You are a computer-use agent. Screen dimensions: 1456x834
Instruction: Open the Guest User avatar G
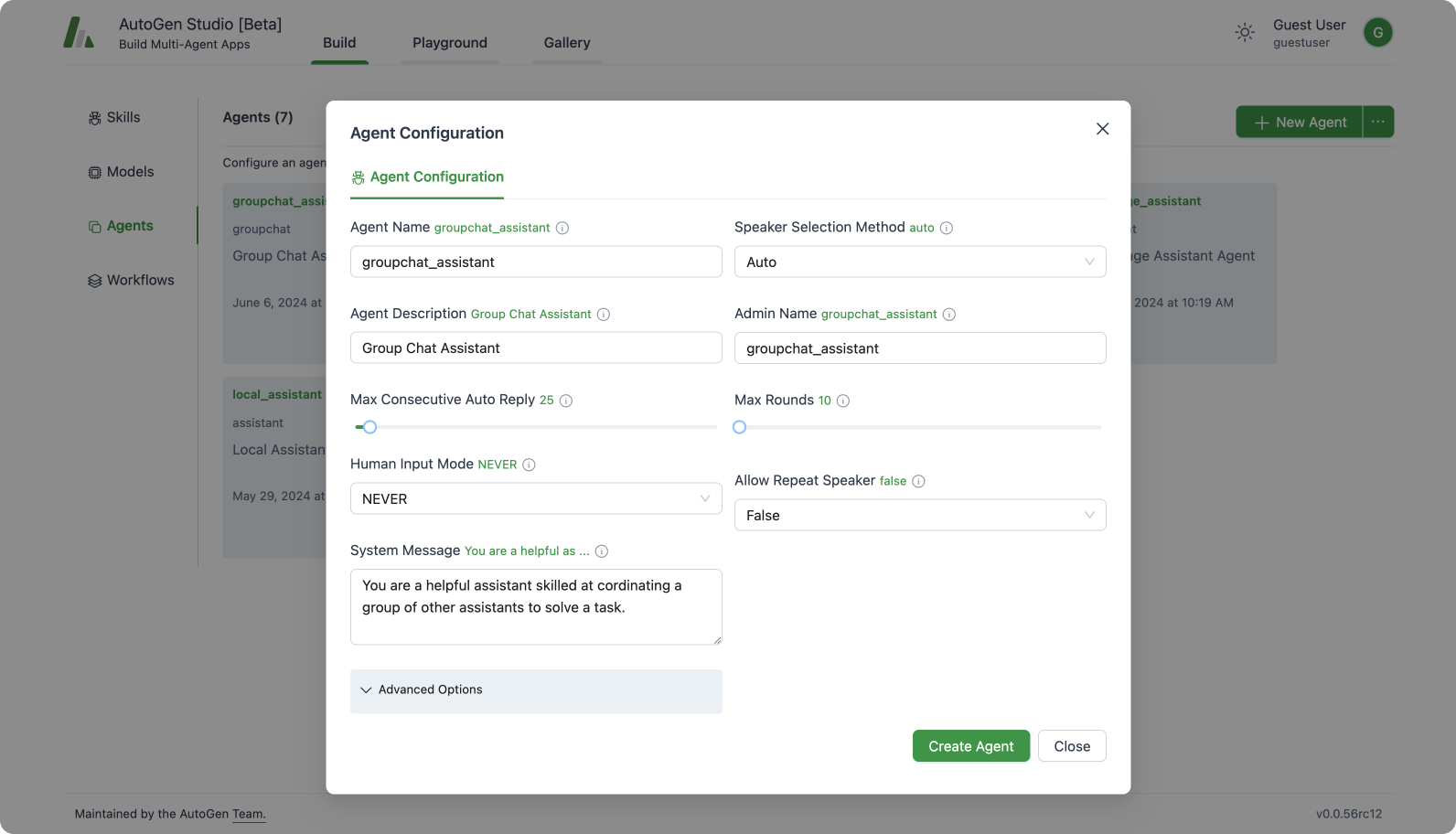tap(1377, 33)
